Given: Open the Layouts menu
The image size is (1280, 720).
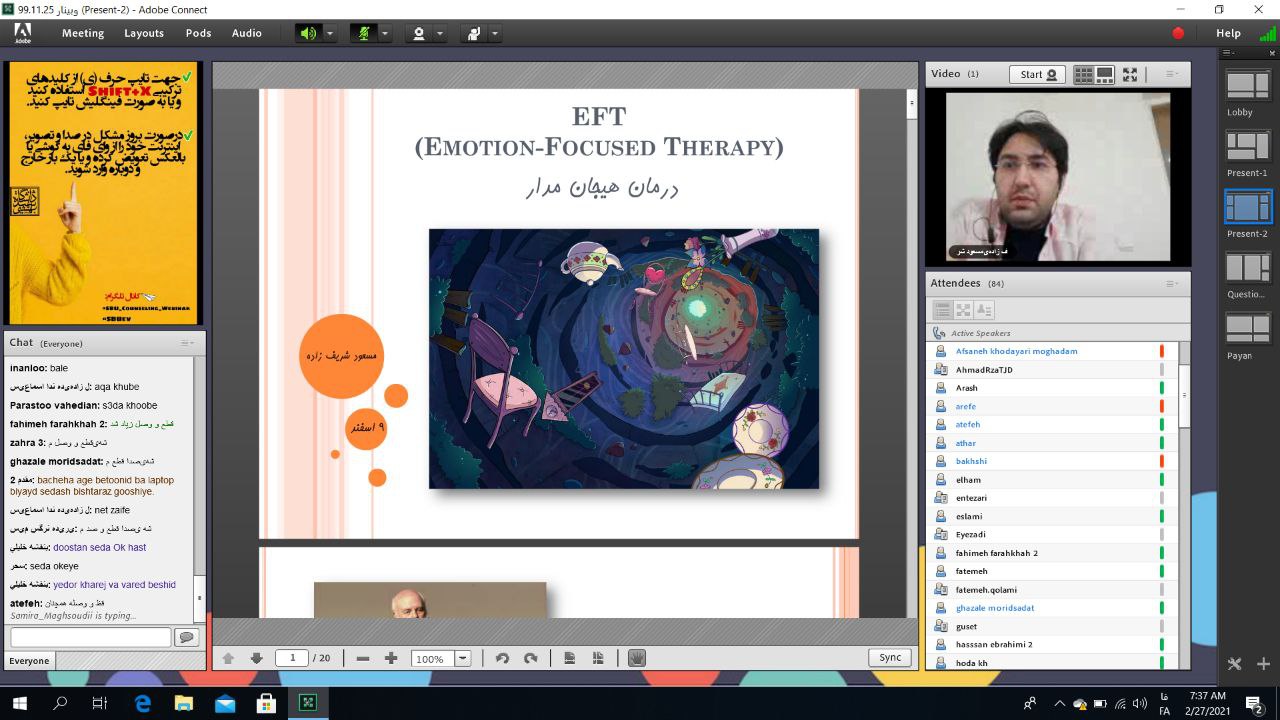Looking at the screenshot, I should pos(144,33).
